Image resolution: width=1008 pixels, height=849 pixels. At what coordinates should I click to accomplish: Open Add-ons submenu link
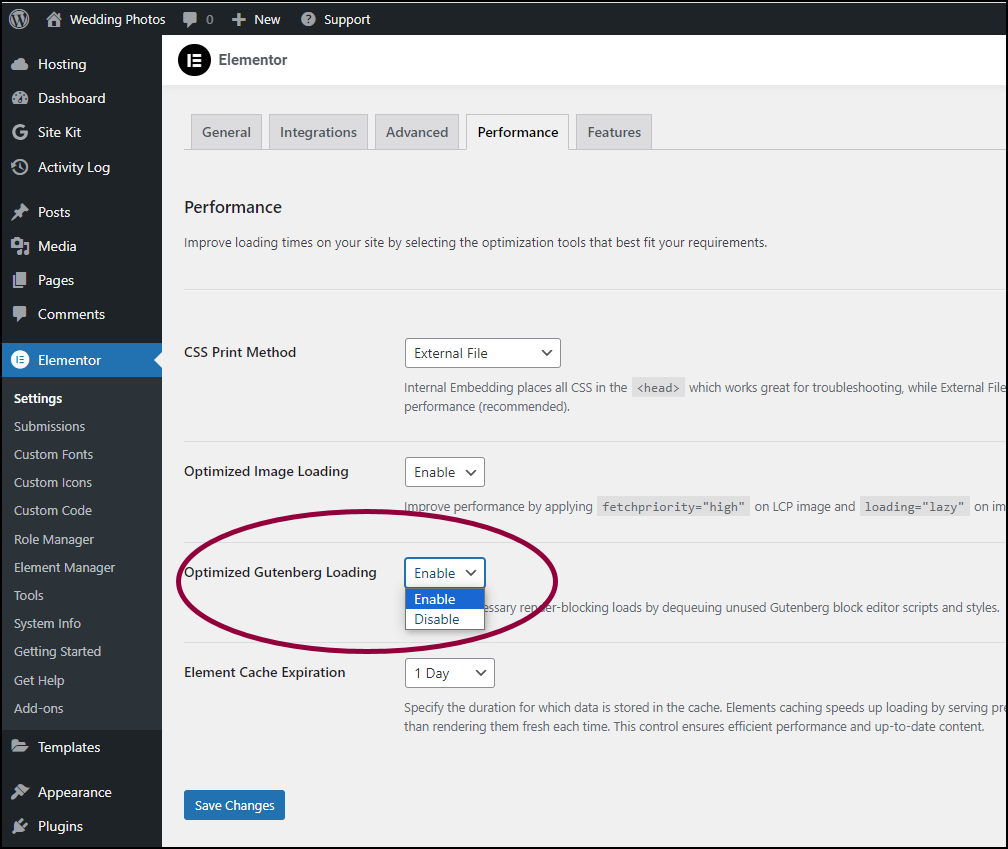tap(39, 708)
